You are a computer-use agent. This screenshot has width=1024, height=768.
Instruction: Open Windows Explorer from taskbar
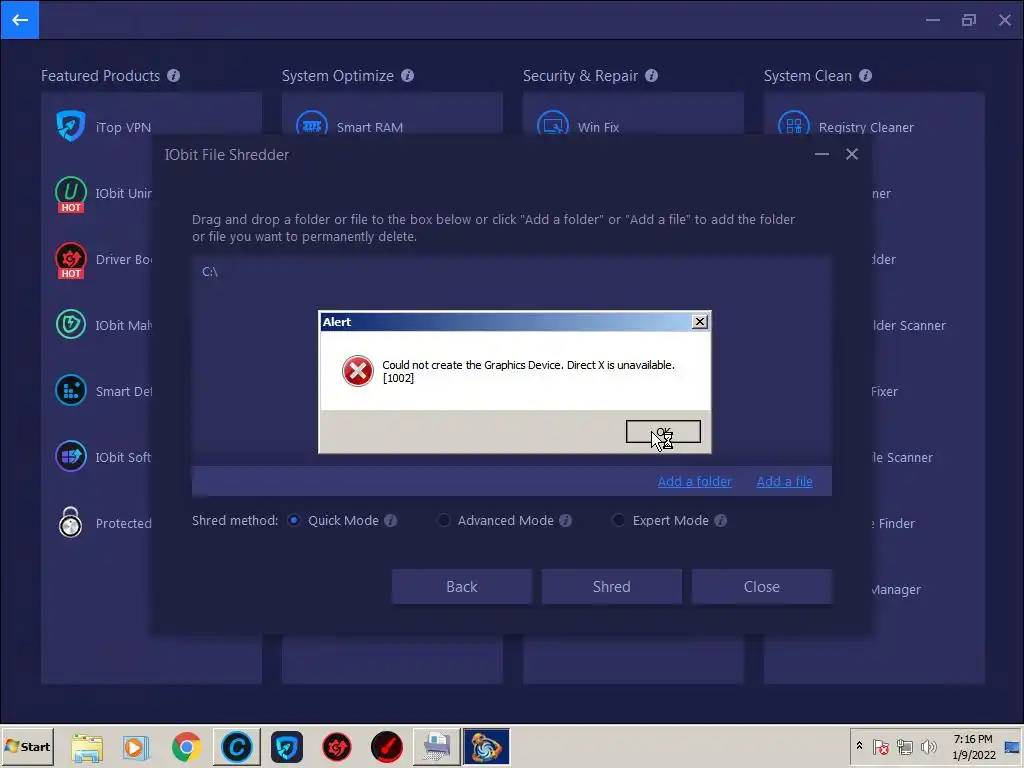coord(87,747)
